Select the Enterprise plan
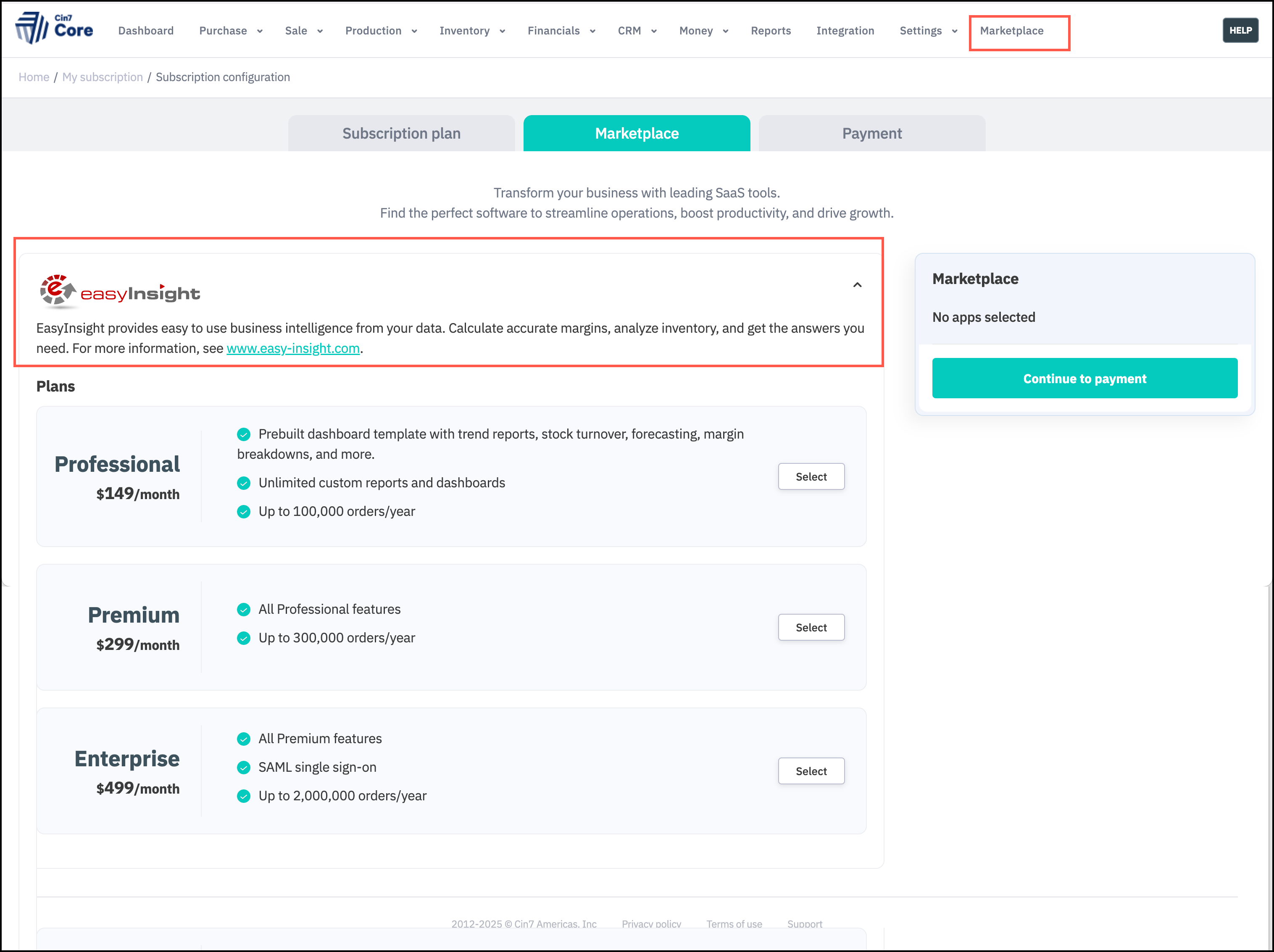Image resolution: width=1274 pixels, height=952 pixels. tap(811, 771)
